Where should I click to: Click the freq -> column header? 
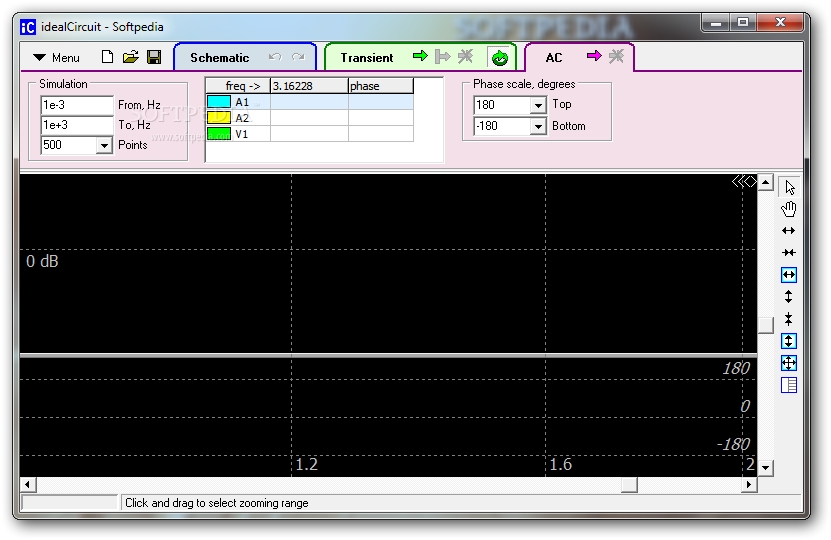tap(238, 86)
